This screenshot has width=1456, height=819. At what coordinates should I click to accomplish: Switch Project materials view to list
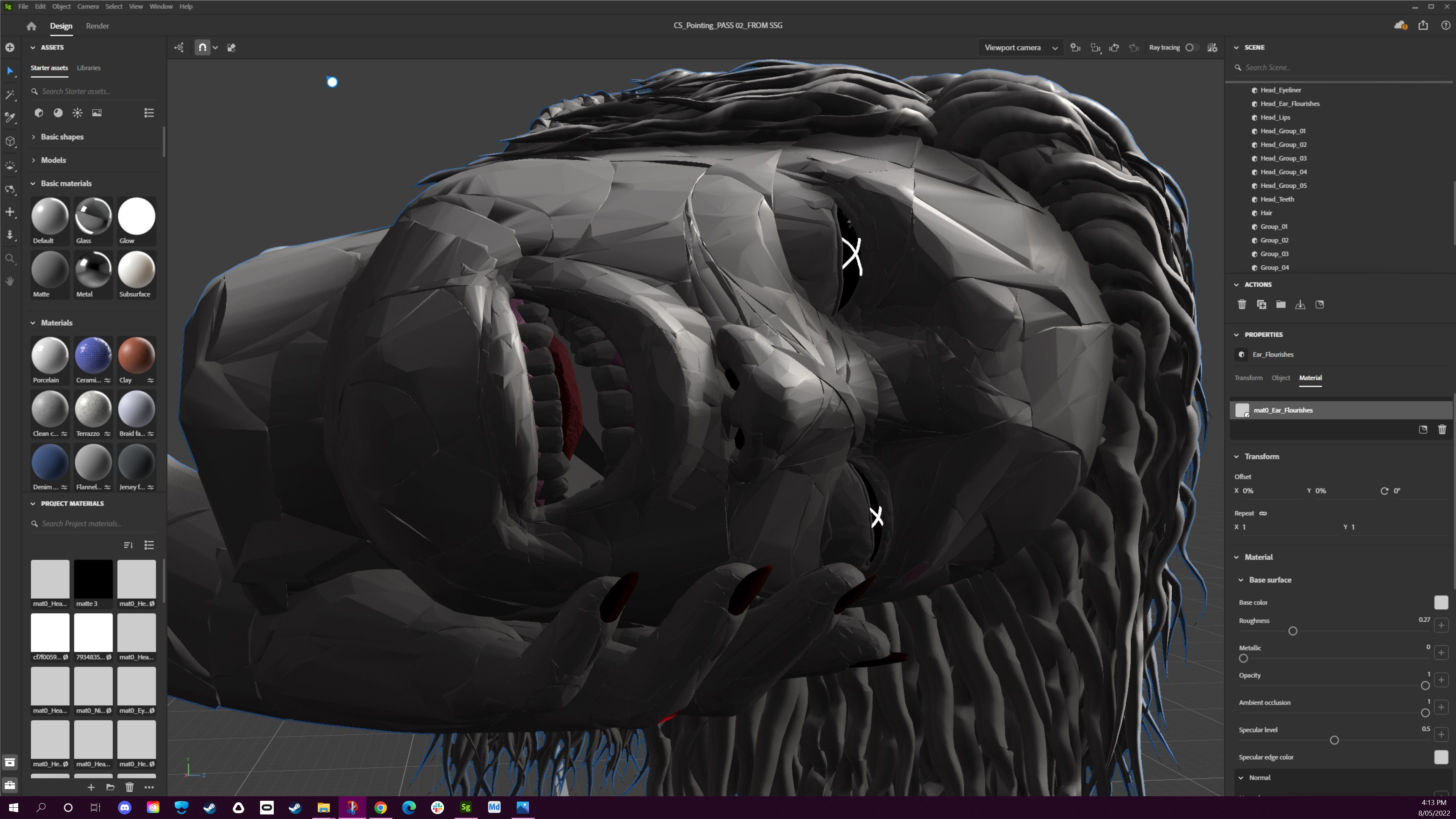coord(149,545)
